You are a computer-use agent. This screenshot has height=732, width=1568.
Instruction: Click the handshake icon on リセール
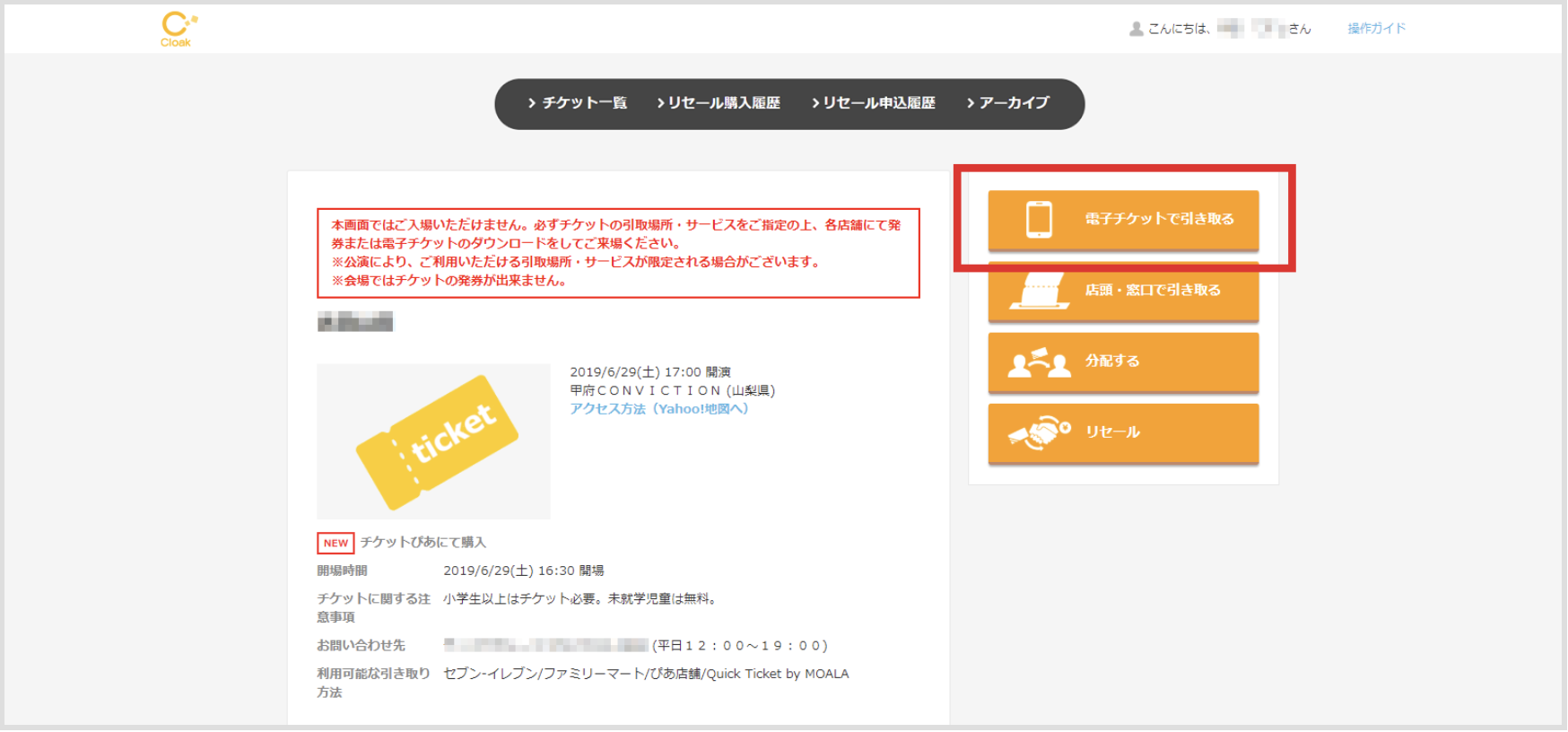pyautogui.click(x=1039, y=432)
